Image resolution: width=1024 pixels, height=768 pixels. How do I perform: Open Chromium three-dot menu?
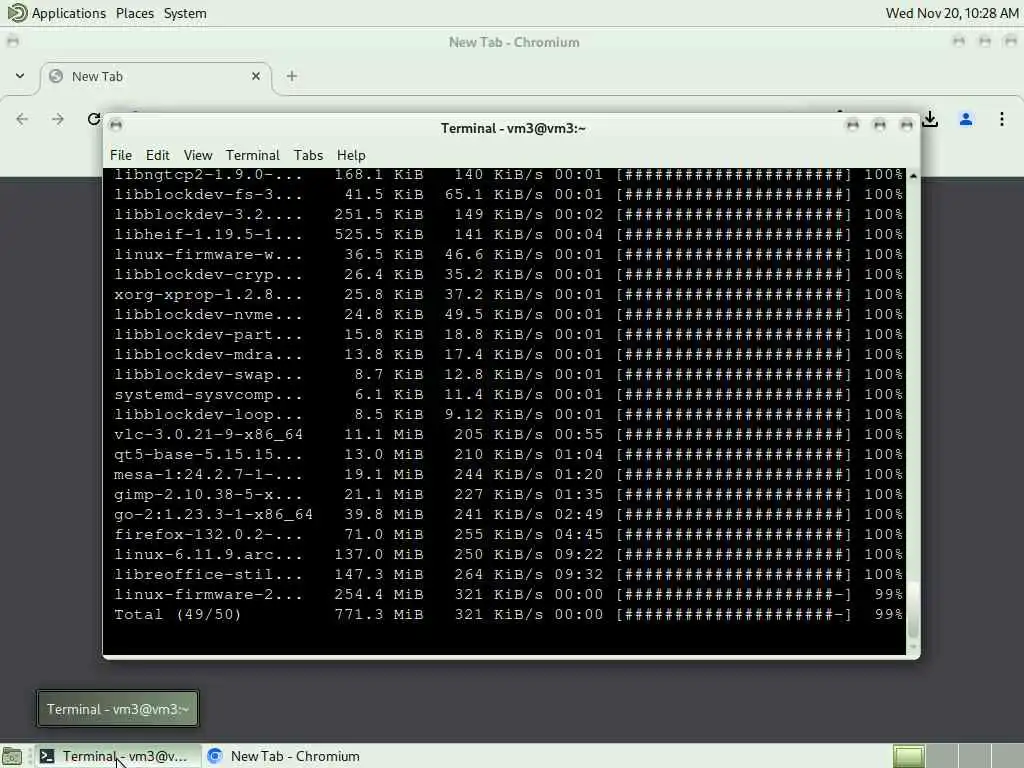[x=1002, y=119]
